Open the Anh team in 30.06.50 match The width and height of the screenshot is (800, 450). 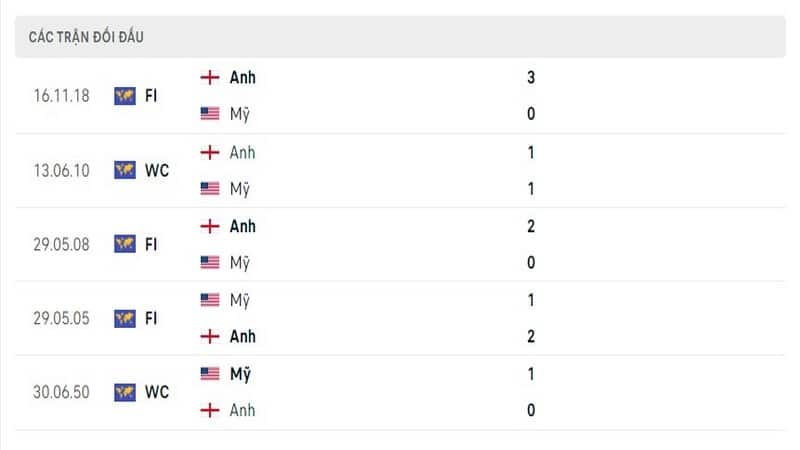click(242, 410)
